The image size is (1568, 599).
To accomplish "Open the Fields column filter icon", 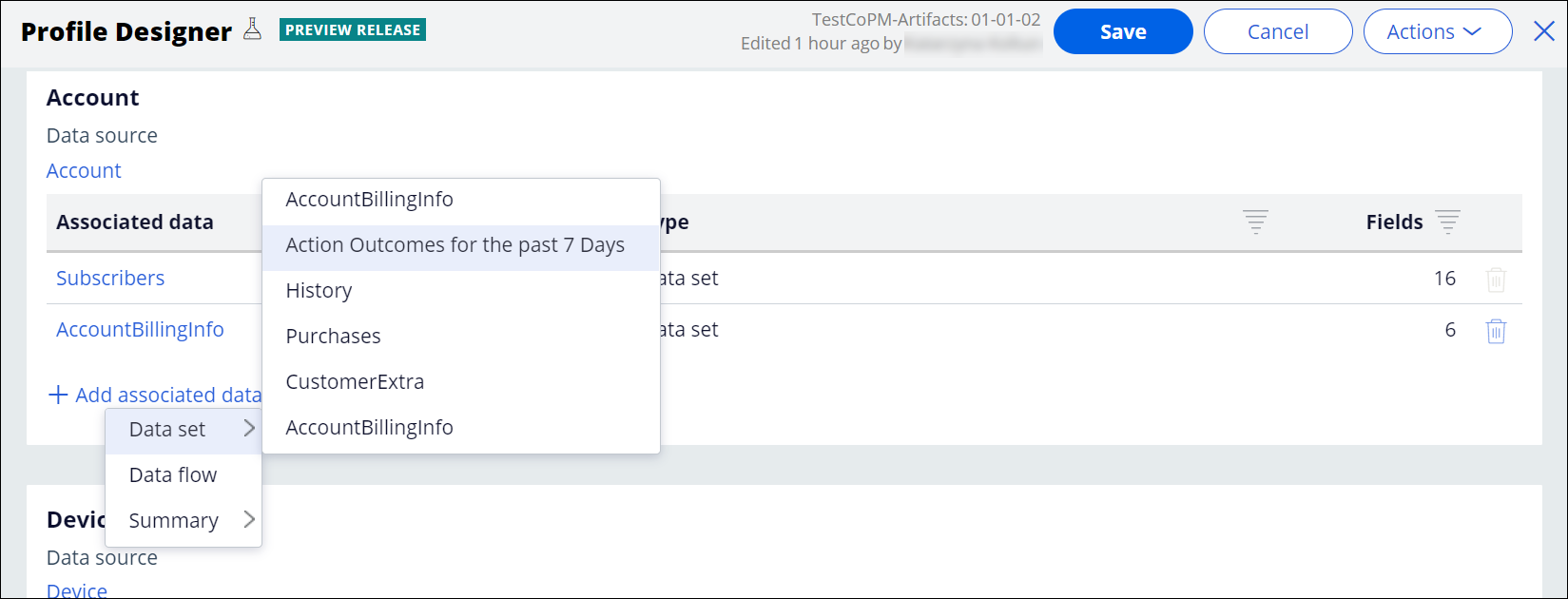I will pos(1447,222).
